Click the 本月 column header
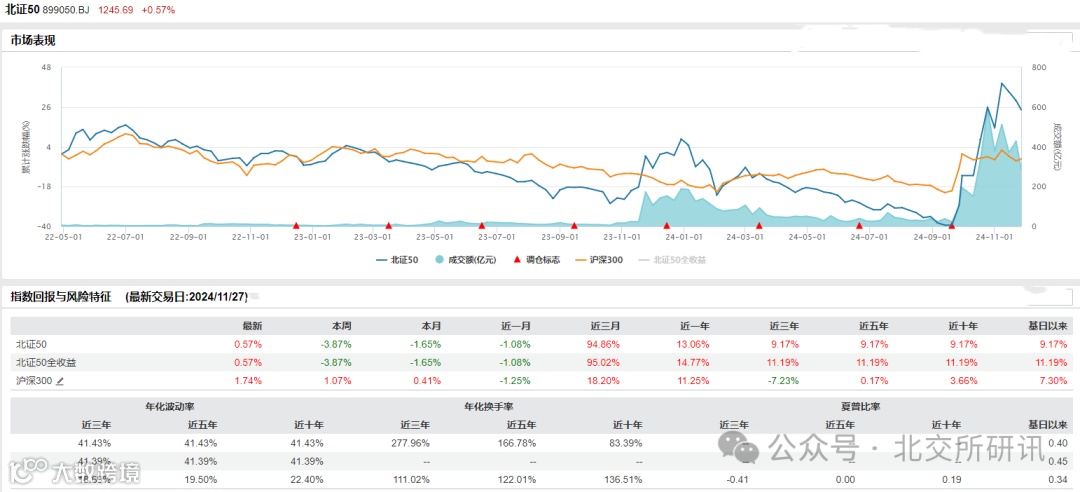1080x492 pixels. (x=432, y=326)
